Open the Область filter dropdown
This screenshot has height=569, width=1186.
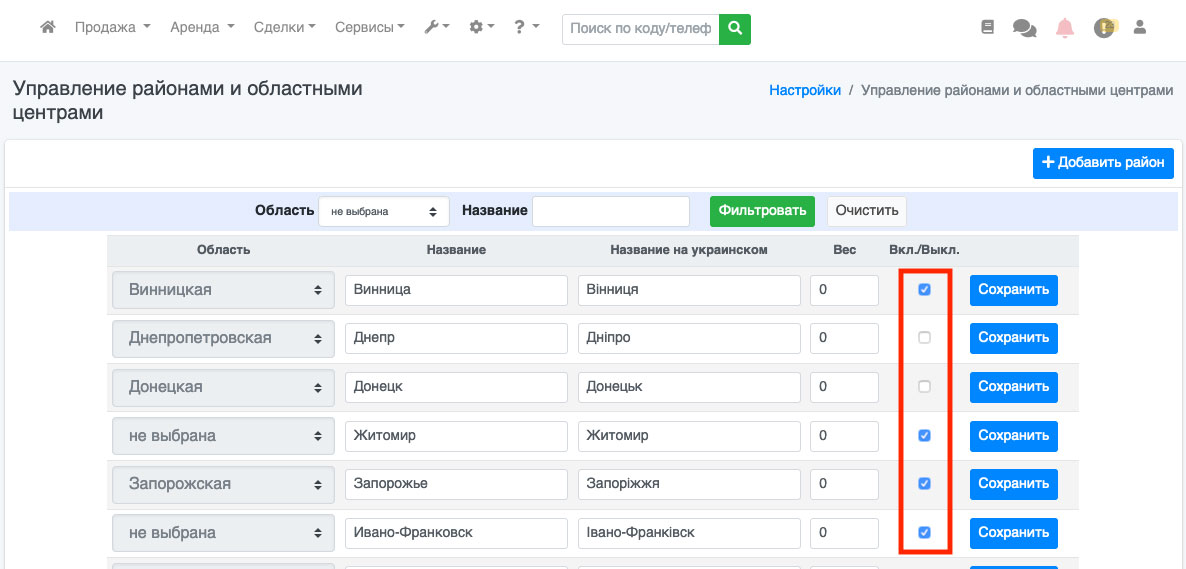tap(383, 212)
